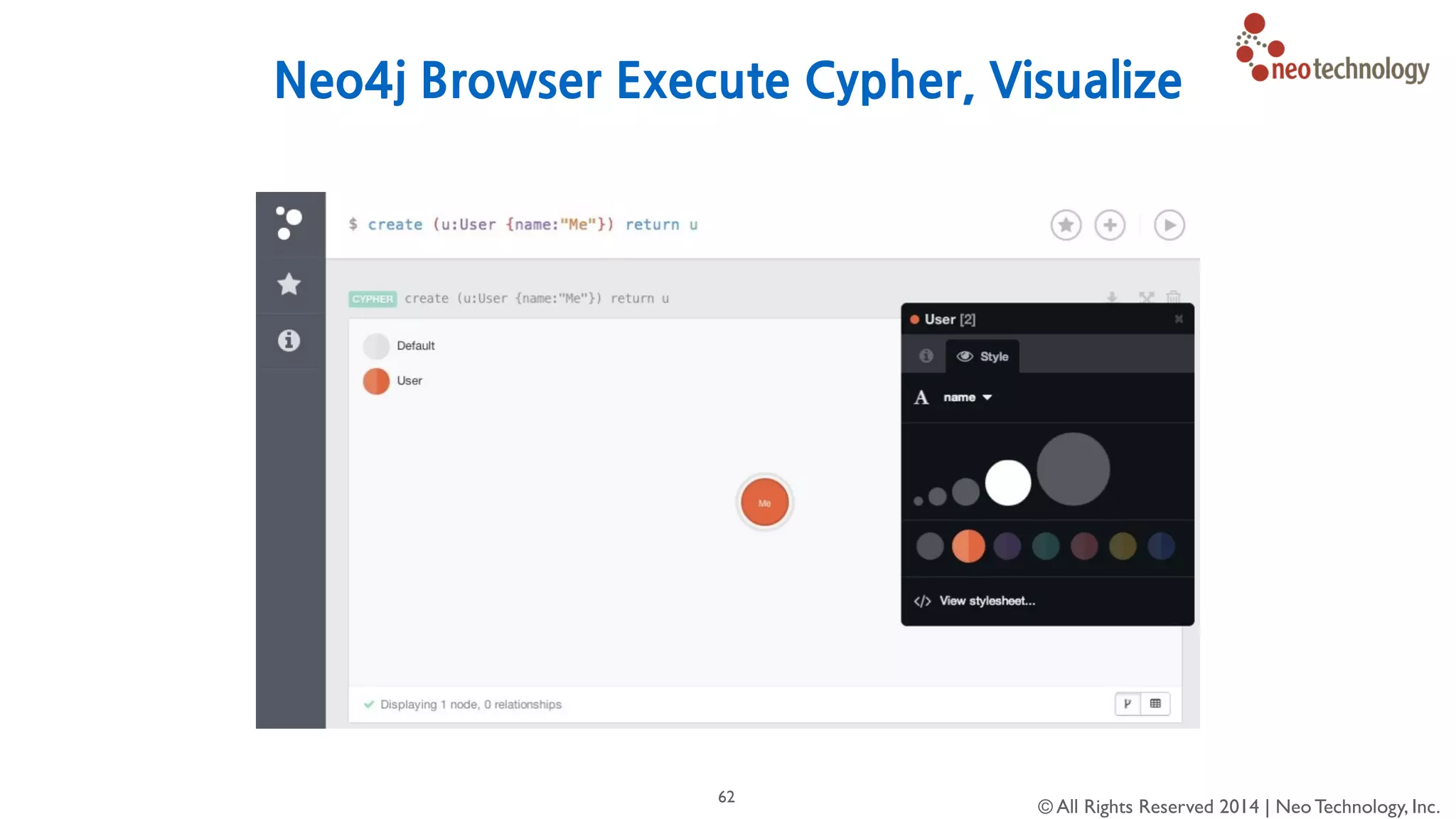The height and width of the screenshot is (819, 1456).
Task: Pick the orange node color swatch
Action: [x=968, y=546]
